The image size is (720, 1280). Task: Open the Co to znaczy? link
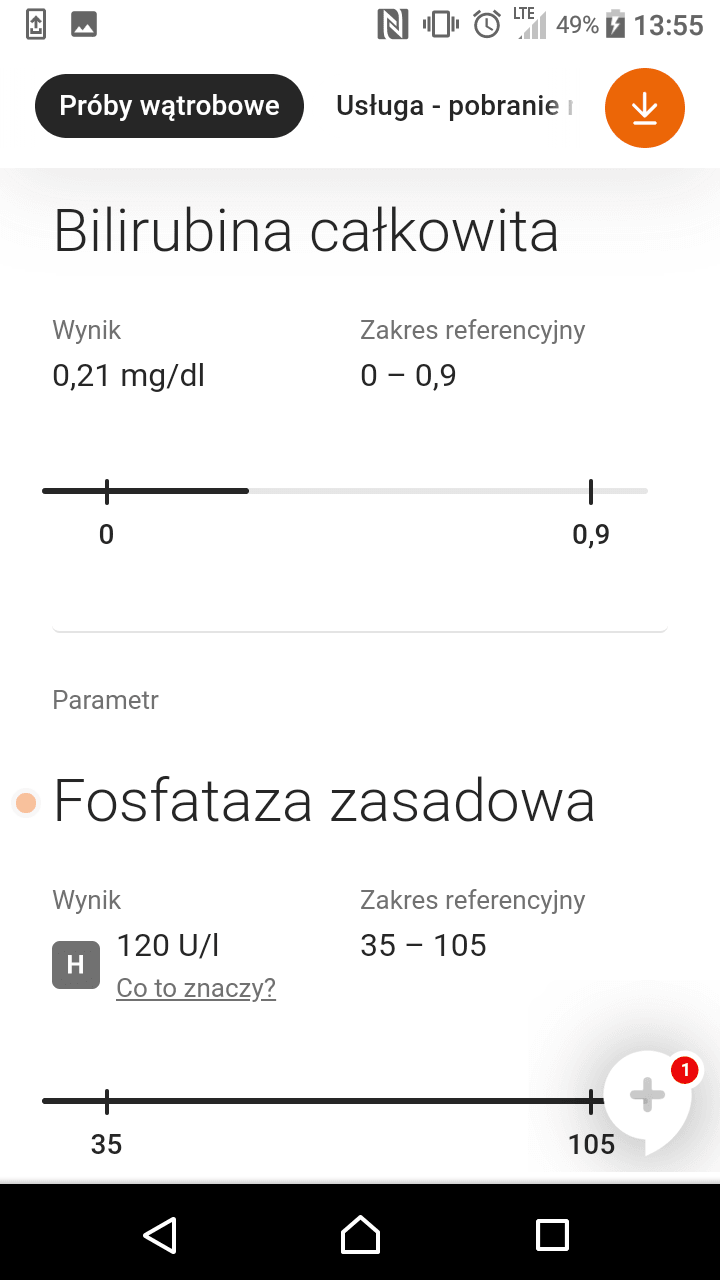[x=196, y=988]
